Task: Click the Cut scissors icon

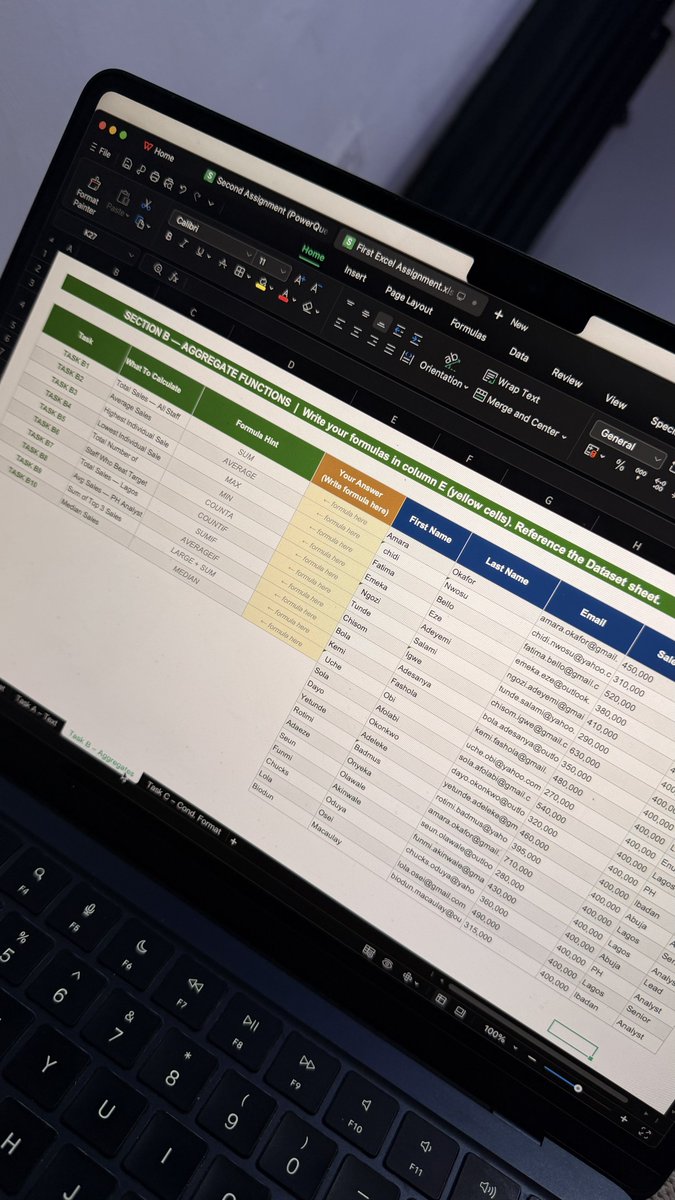Action: 145,205
